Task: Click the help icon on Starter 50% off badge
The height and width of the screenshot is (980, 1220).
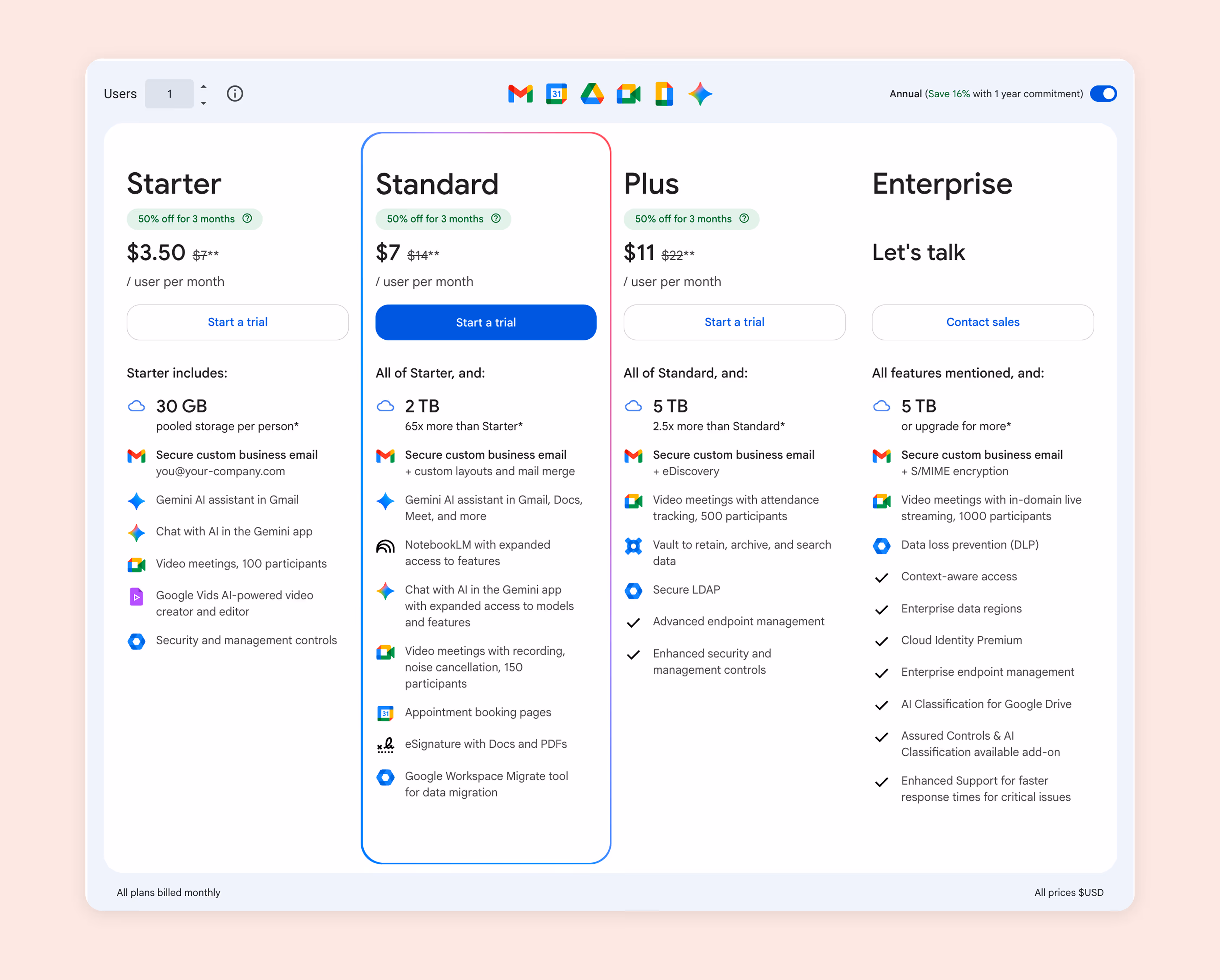Action: (x=247, y=219)
